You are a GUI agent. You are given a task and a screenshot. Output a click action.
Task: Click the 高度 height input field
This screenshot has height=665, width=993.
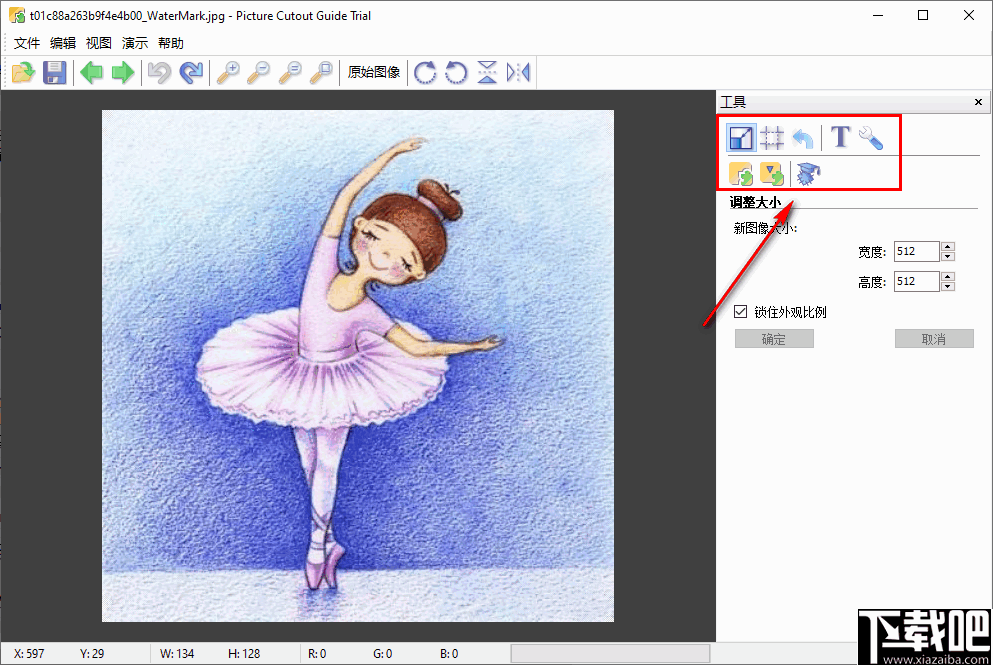(916, 281)
